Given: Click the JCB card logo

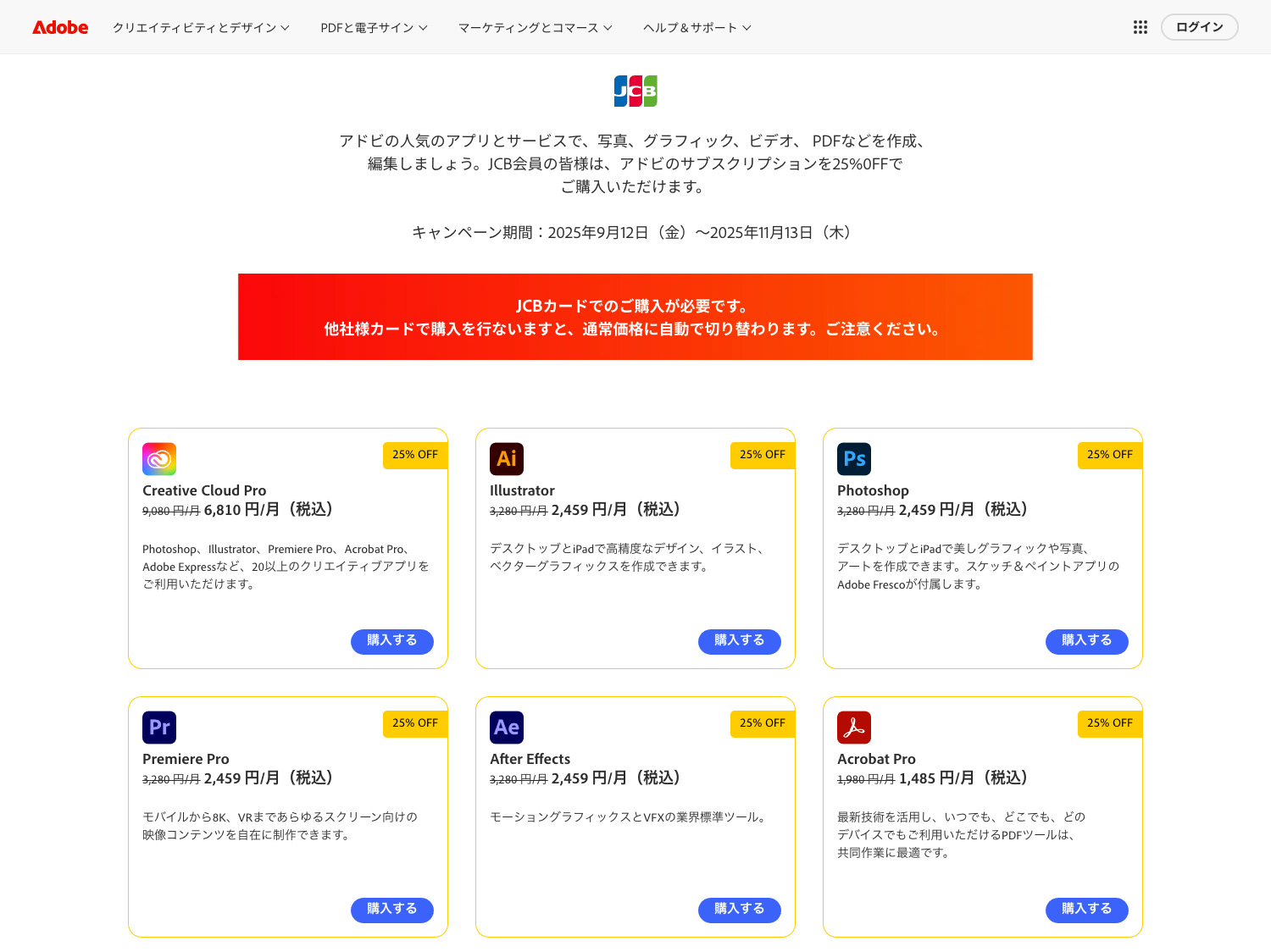Looking at the screenshot, I should (x=635, y=91).
